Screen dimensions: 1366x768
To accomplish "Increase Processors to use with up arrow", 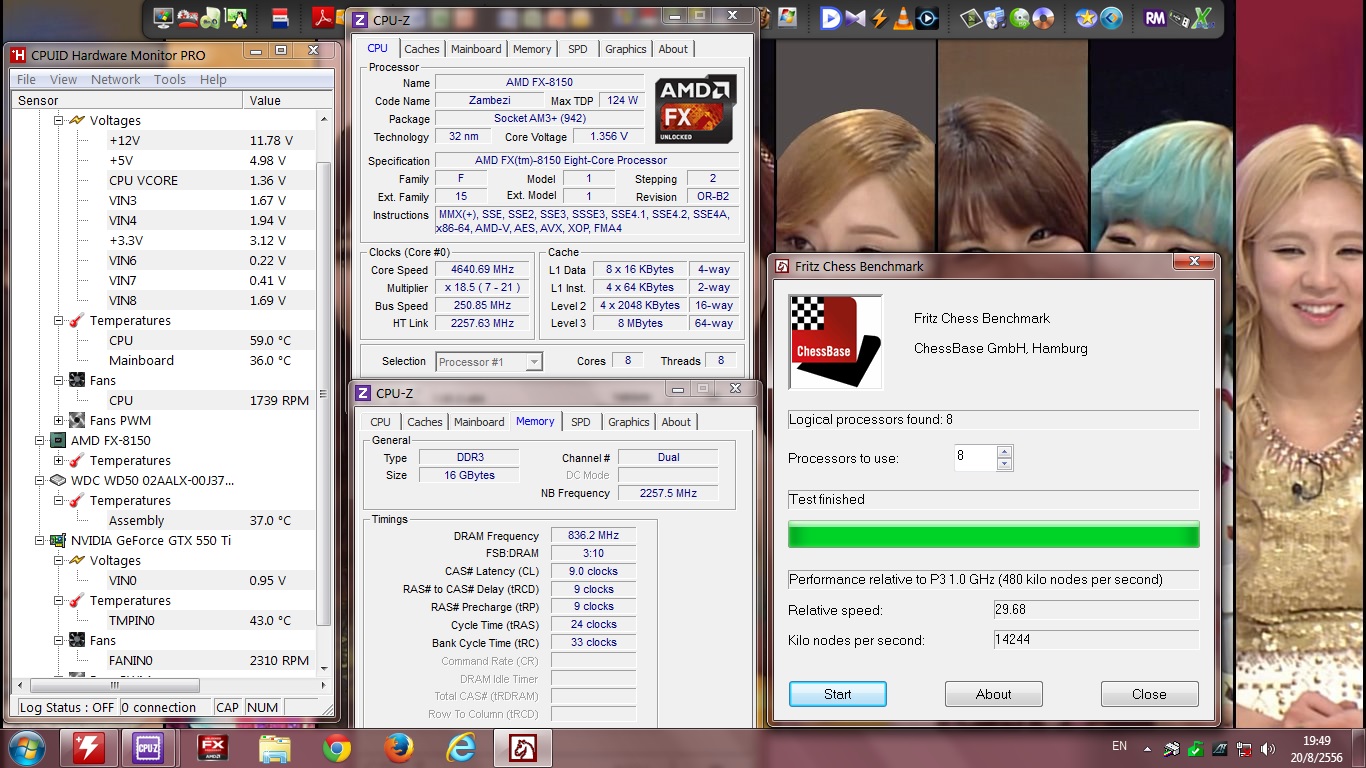I will 1005,452.
